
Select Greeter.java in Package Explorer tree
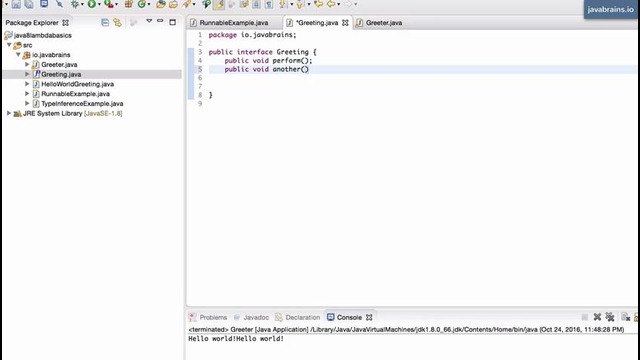coord(59,64)
